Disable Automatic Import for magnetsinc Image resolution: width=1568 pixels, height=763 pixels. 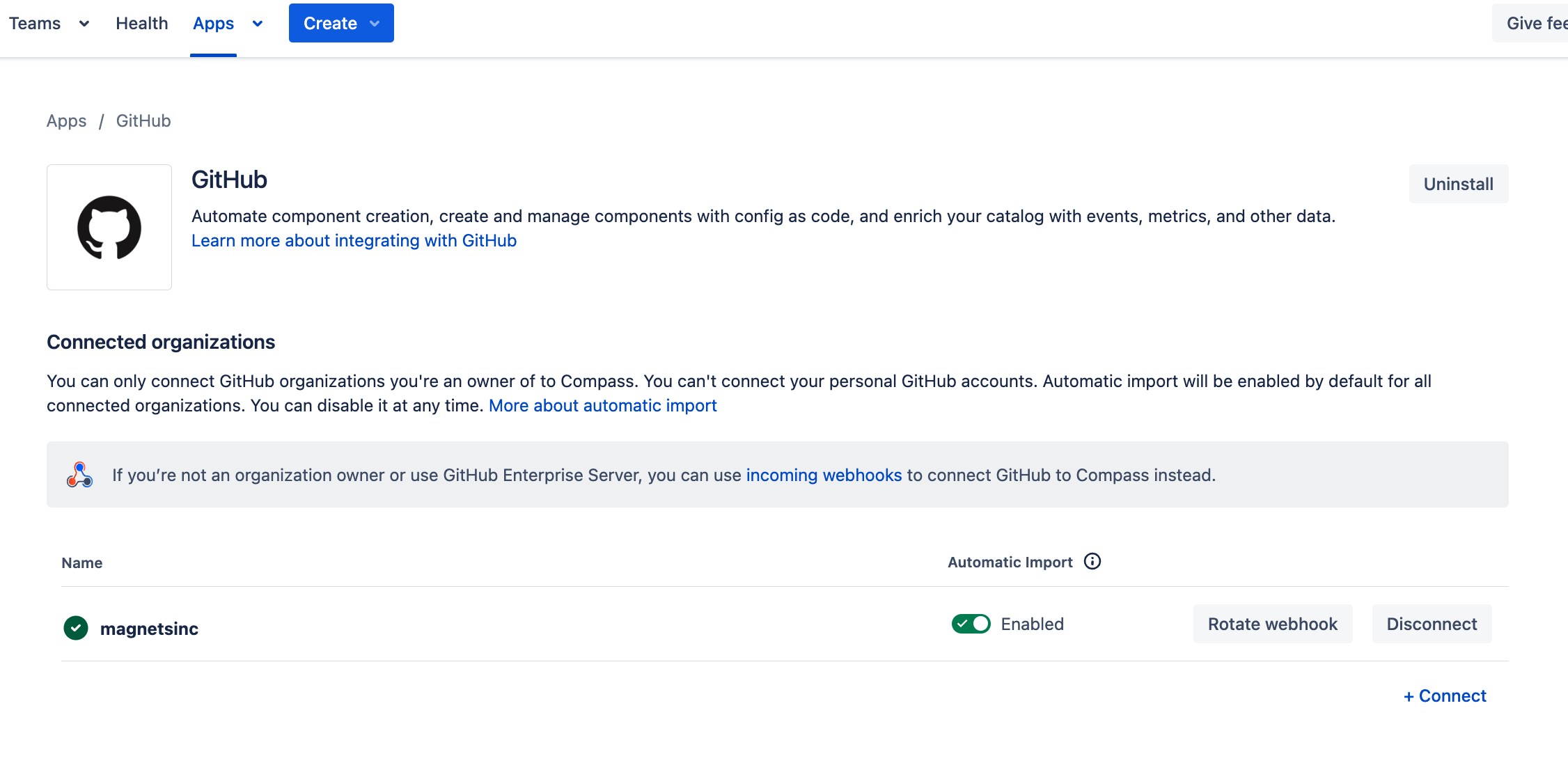[x=971, y=624]
